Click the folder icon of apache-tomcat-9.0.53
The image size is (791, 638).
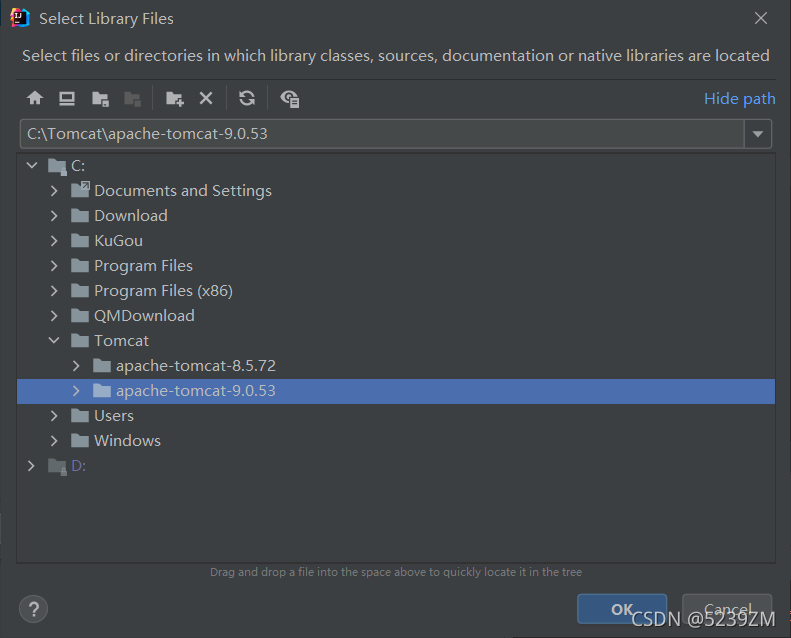click(x=102, y=390)
